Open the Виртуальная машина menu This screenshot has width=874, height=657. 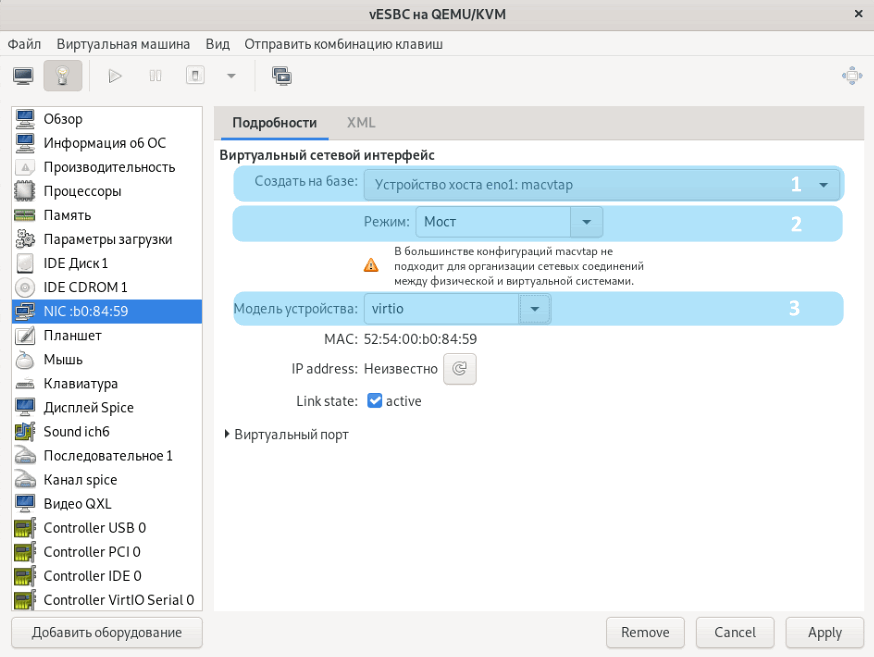123,44
